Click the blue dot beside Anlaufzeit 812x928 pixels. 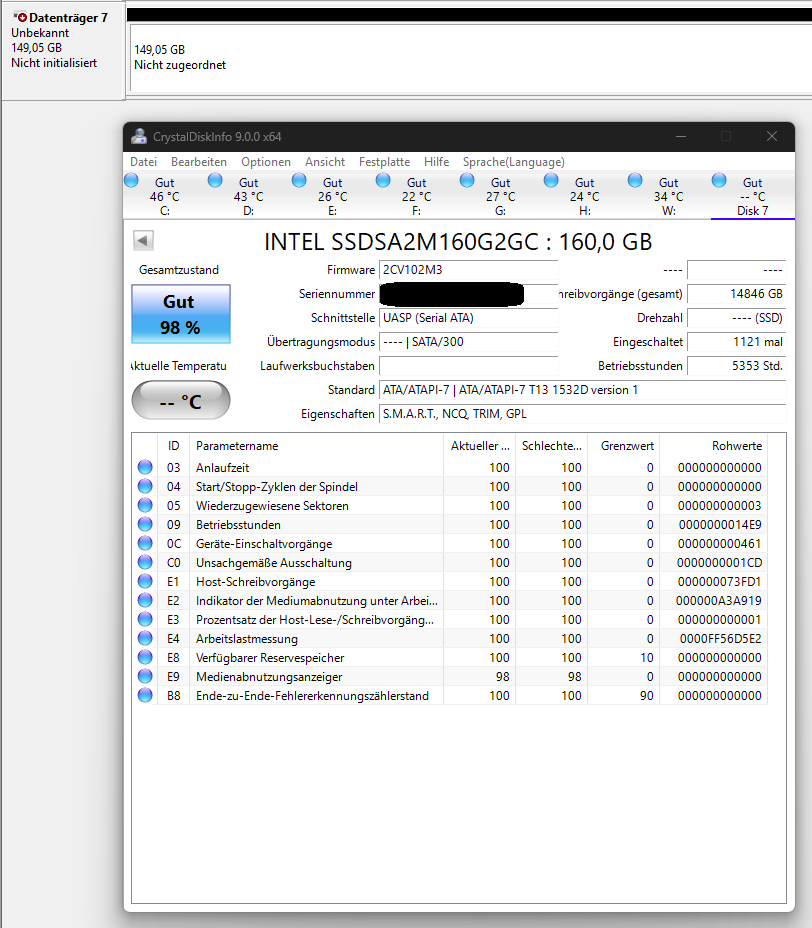click(x=144, y=467)
